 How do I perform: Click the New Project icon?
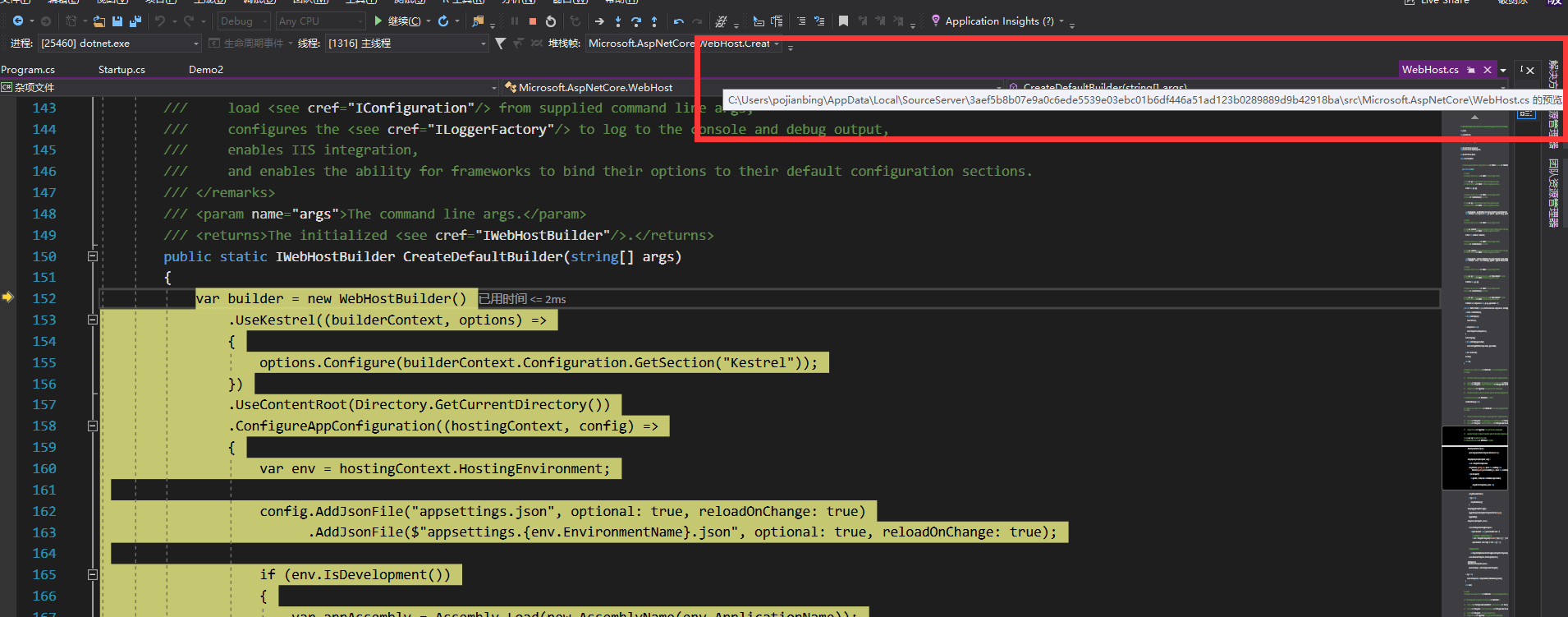71,21
